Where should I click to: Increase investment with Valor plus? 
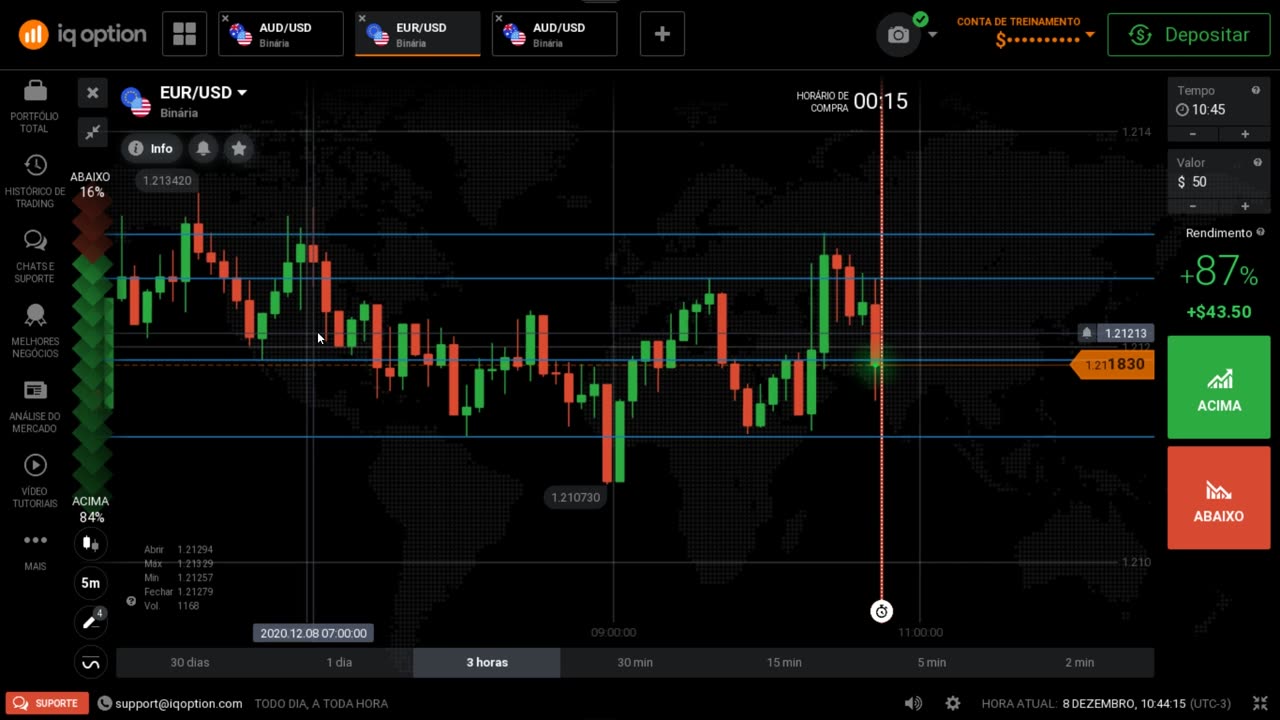(x=1245, y=206)
